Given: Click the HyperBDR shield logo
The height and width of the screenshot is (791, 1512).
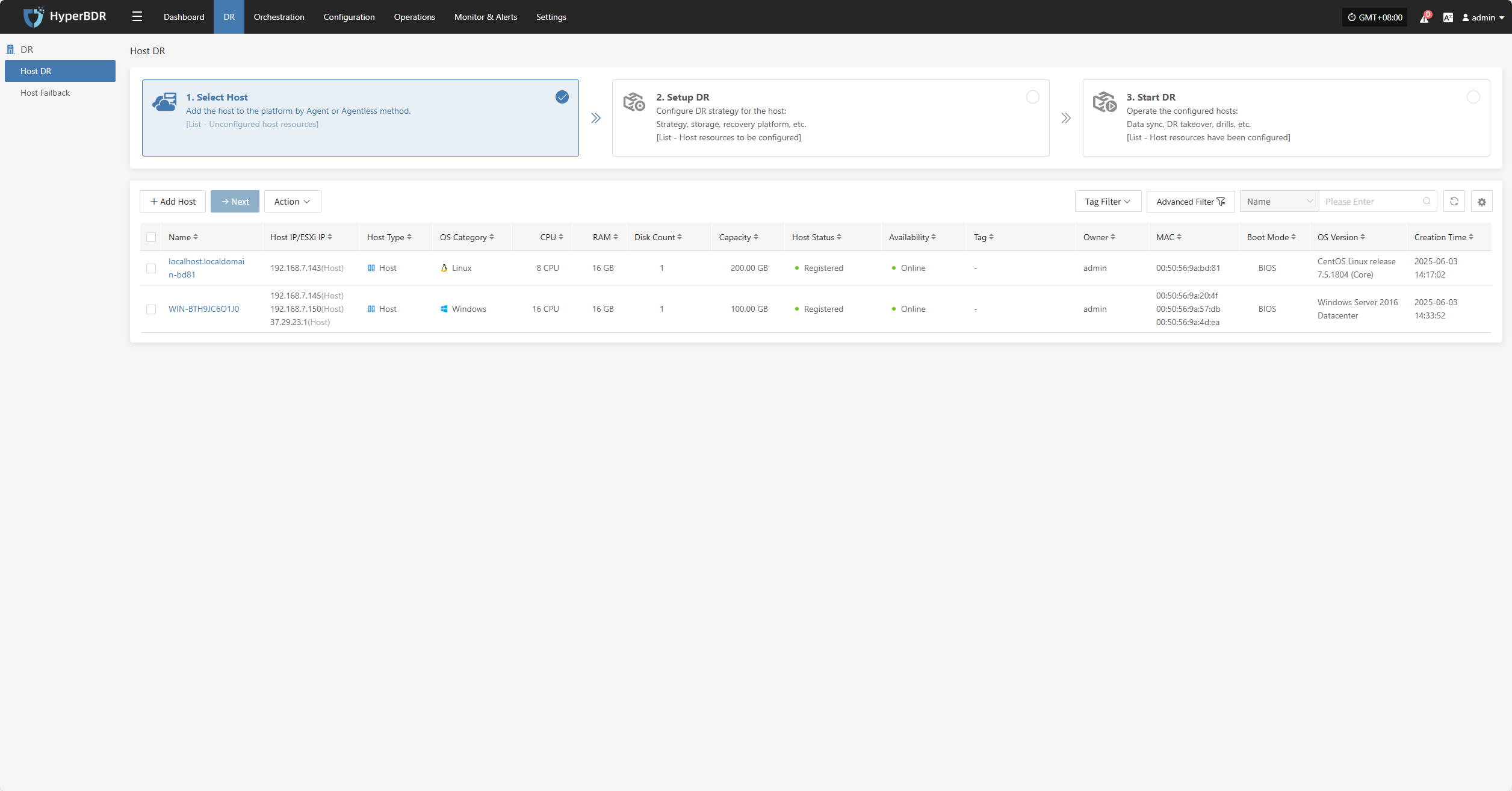Looking at the screenshot, I should (x=34, y=17).
